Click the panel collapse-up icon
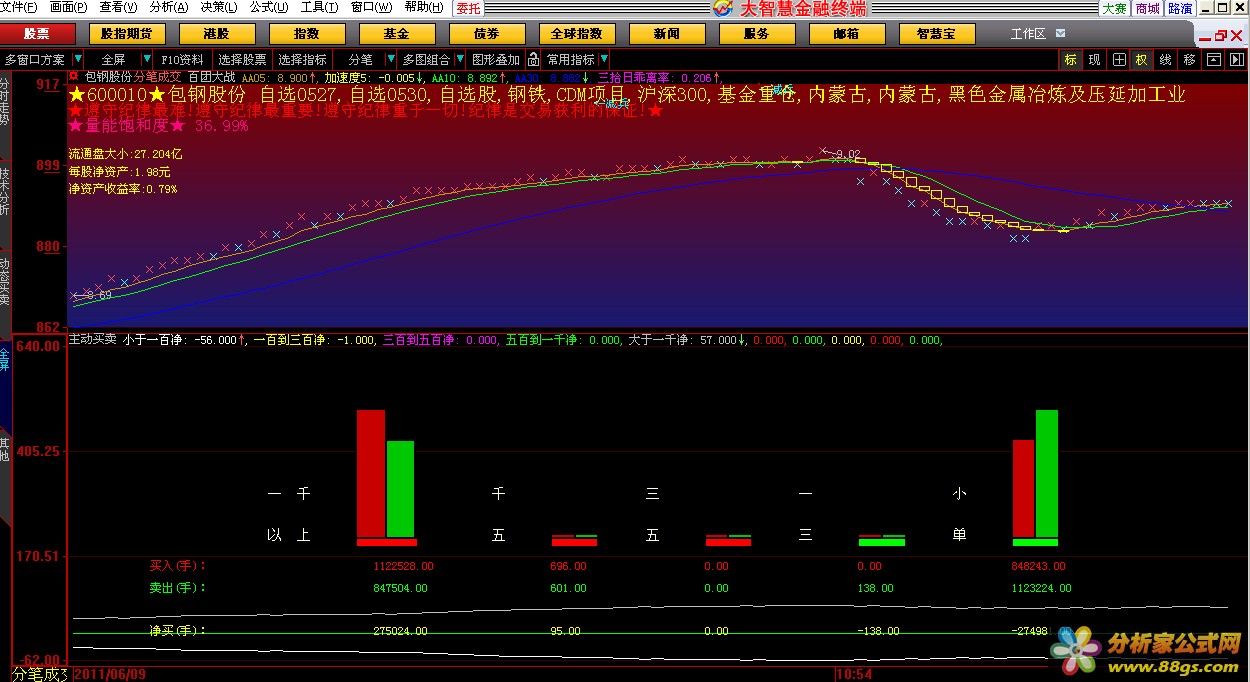The image size is (1250, 682). 1213,60
